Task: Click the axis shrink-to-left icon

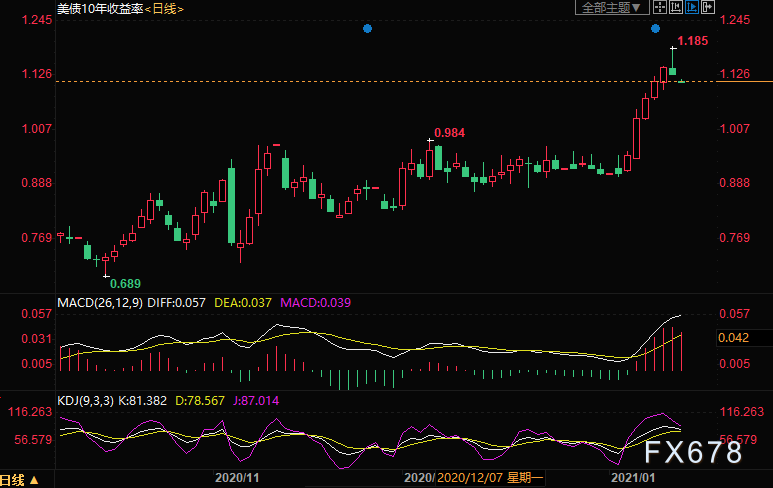Action: pos(675,7)
